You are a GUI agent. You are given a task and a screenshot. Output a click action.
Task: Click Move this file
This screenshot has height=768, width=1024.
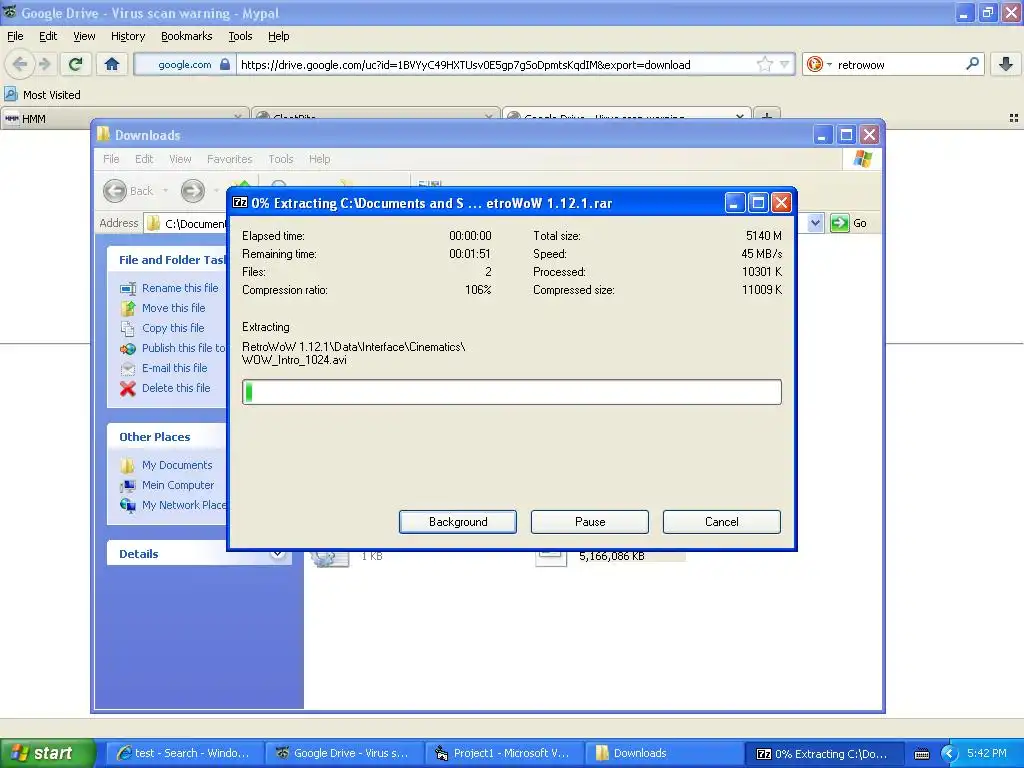tap(174, 308)
